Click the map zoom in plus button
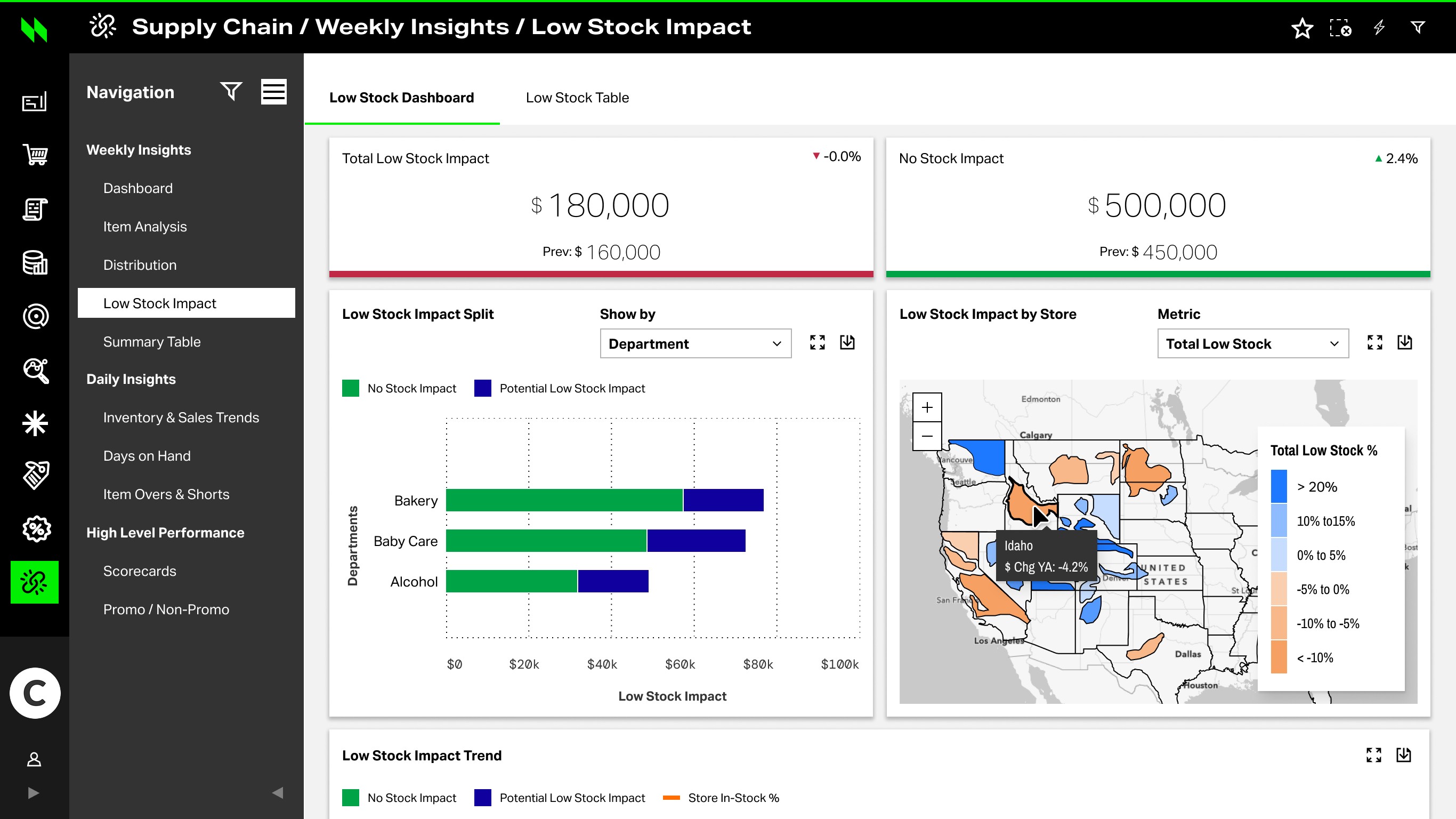The width and height of the screenshot is (1456, 819). (x=927, y=407)
